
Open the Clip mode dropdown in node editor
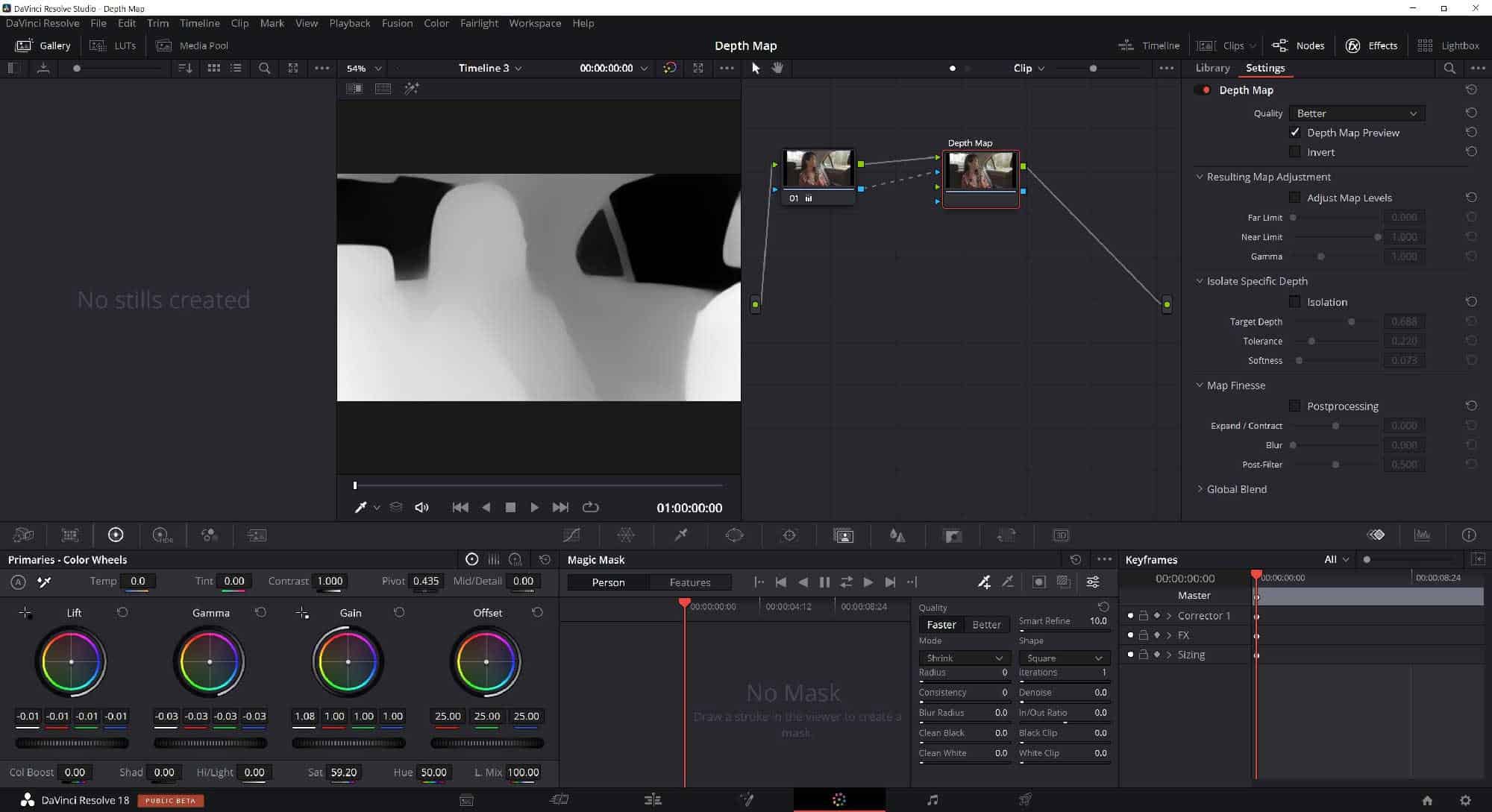coord(1029,68)
